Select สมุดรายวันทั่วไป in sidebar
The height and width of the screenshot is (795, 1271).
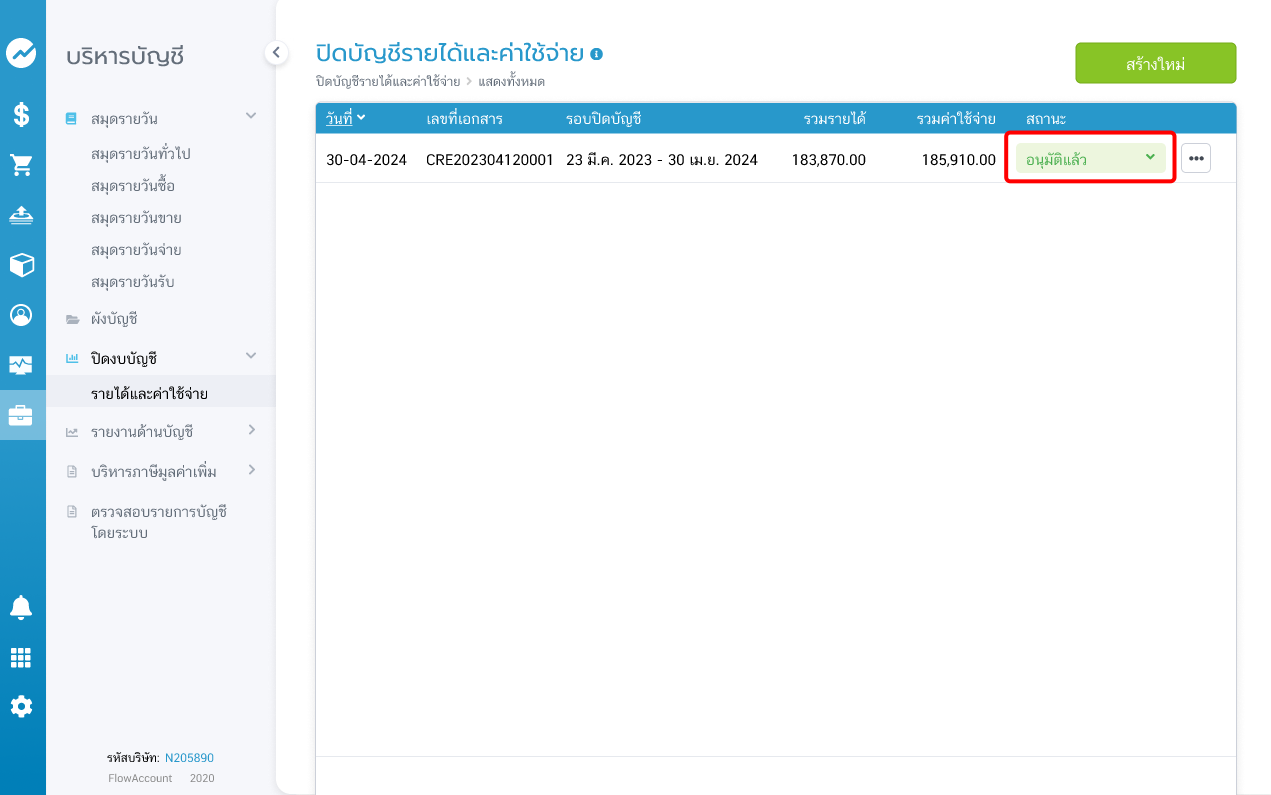click(140, 154)
